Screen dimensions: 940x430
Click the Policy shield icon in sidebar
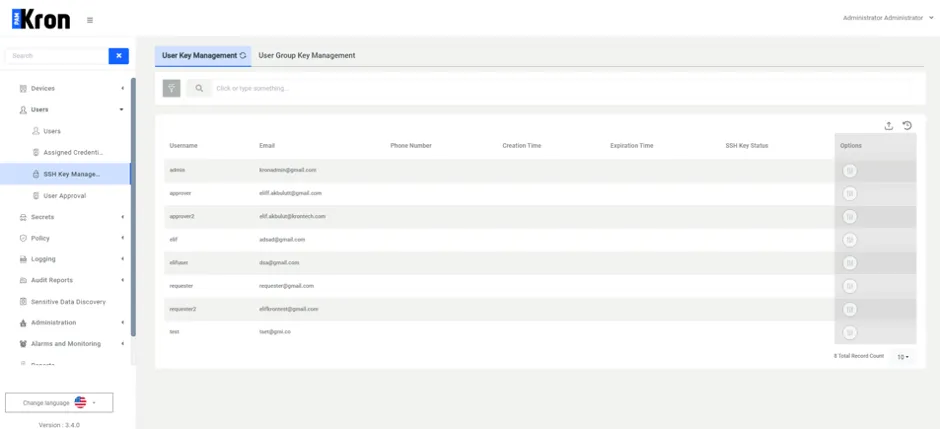click(x=23, y=238)
